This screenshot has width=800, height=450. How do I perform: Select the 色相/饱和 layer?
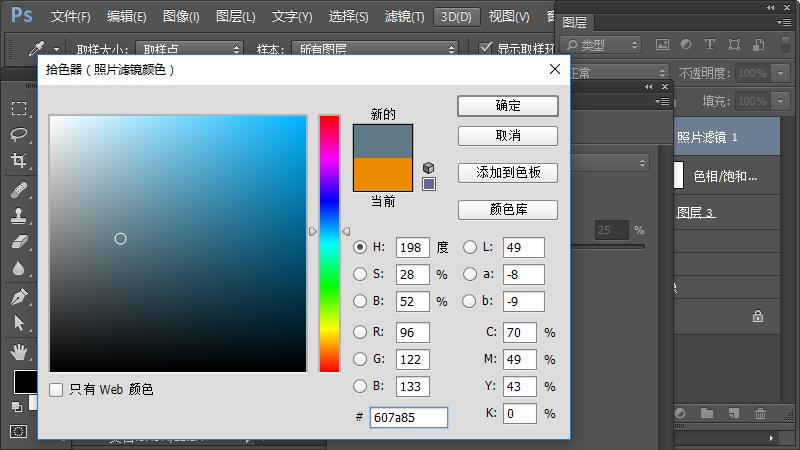727,176
